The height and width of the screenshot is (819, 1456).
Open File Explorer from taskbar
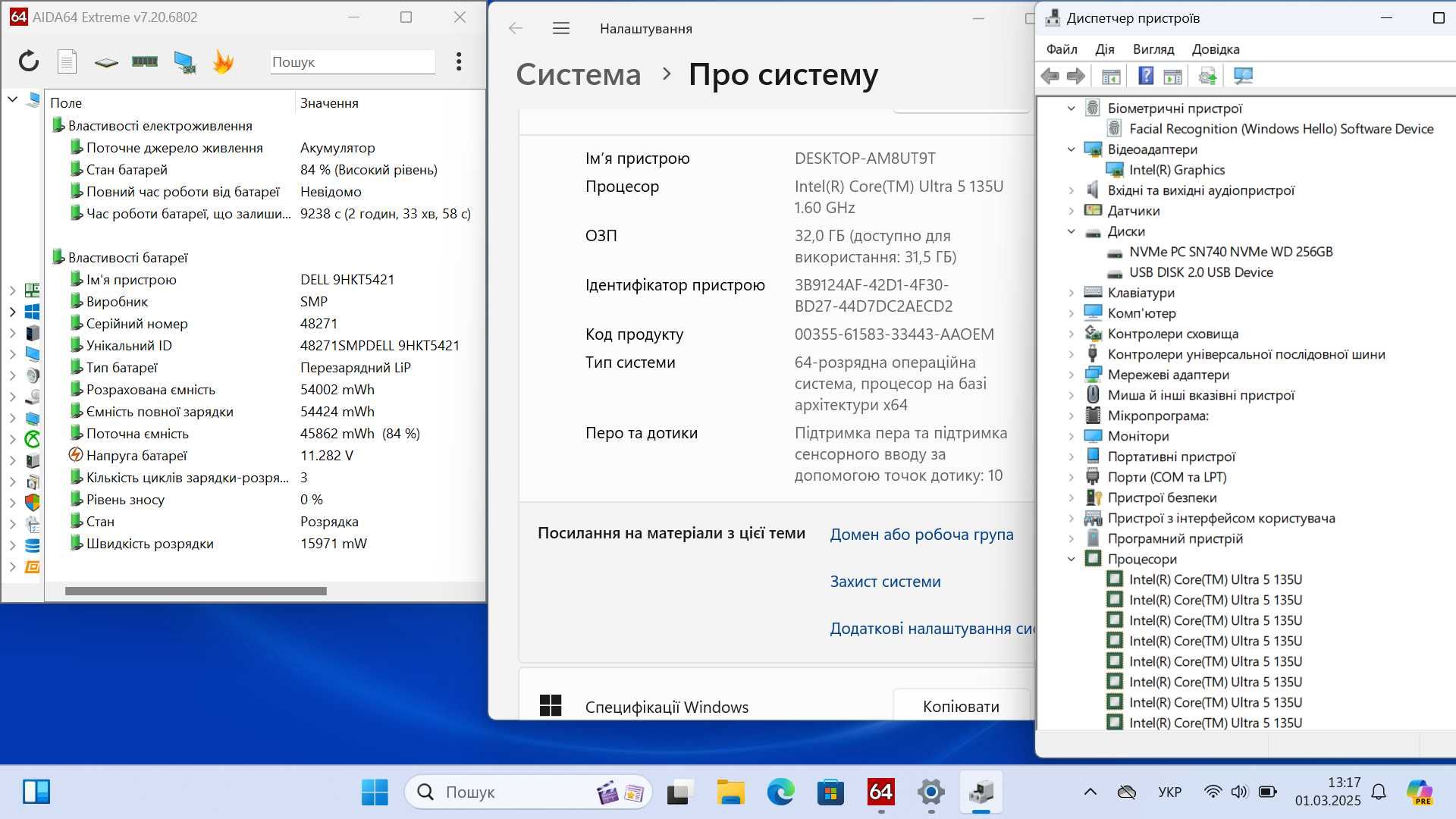pyautogui.click(x=730, y=792)
